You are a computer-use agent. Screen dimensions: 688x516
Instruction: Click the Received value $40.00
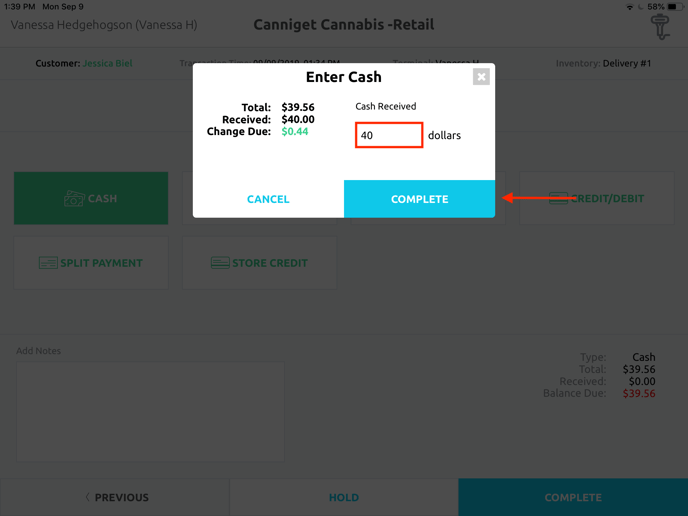298,119
